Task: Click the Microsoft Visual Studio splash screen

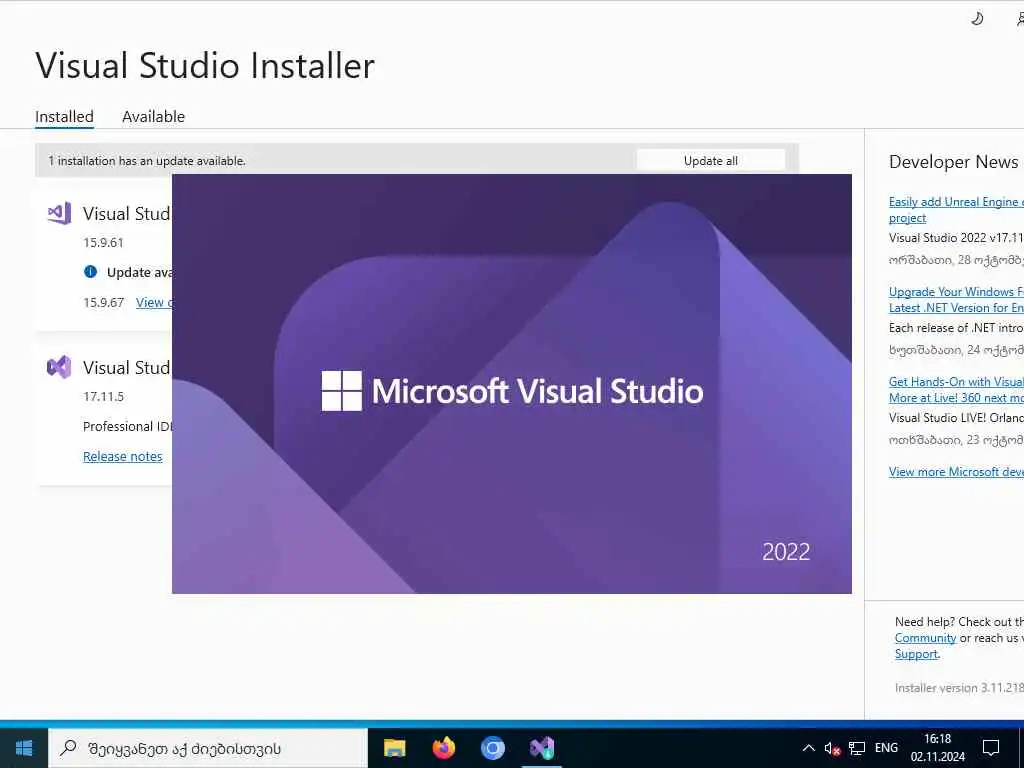Action: tap(512, 384)
